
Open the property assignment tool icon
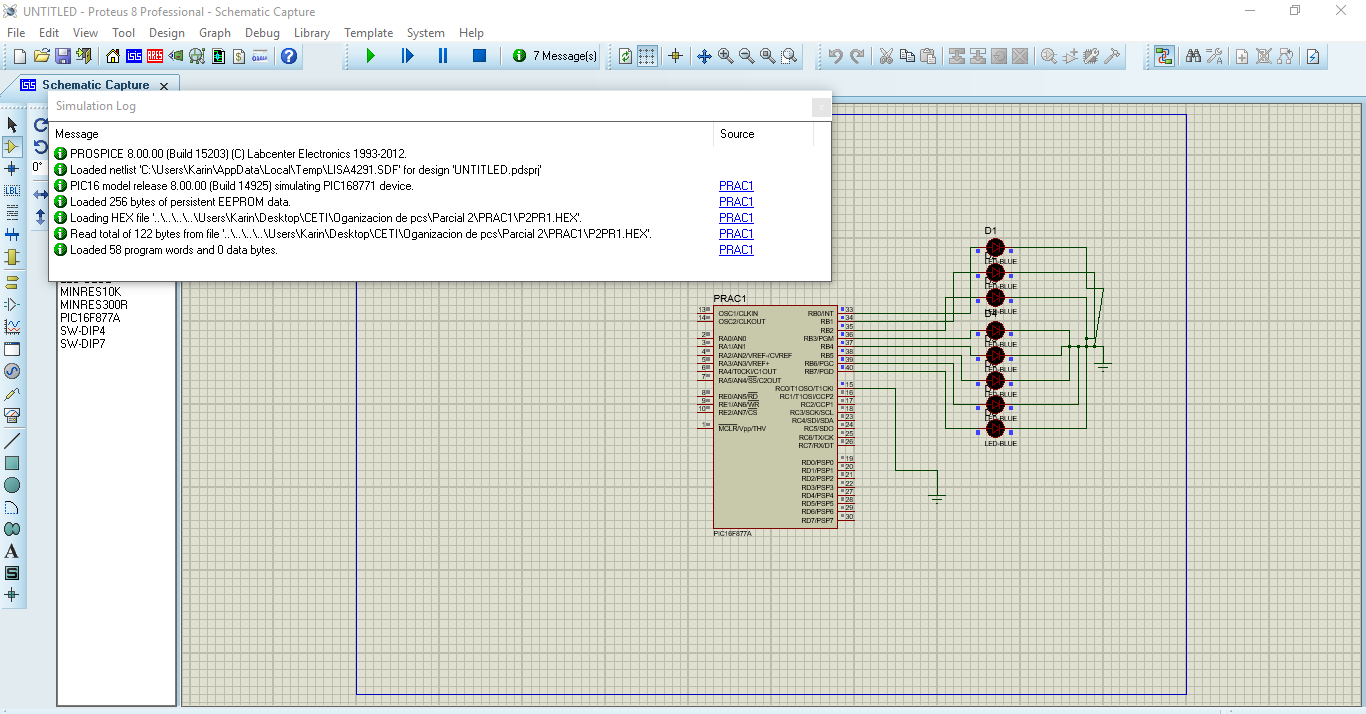1214,56
